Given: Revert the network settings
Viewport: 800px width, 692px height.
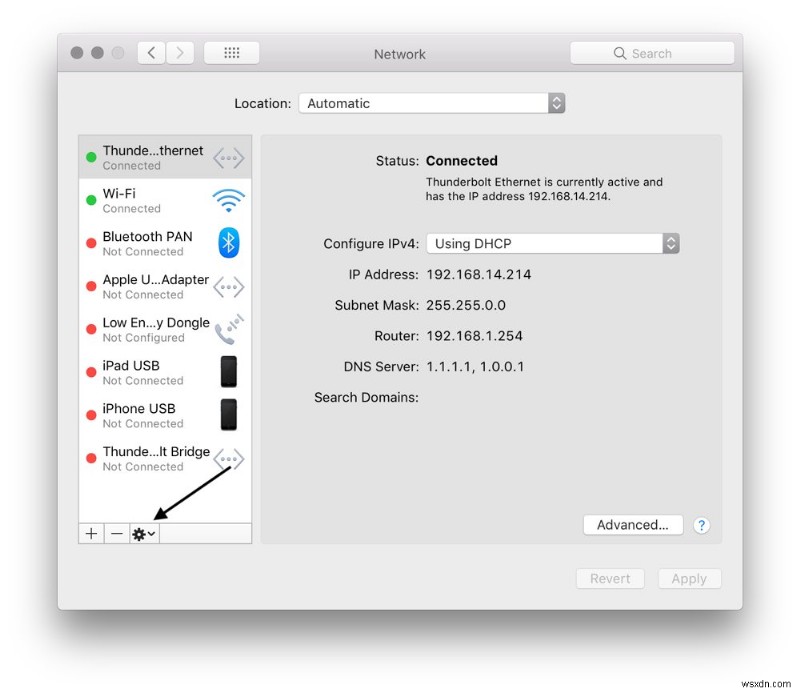Looking at the screenshot, I should (x=610, y=578).
